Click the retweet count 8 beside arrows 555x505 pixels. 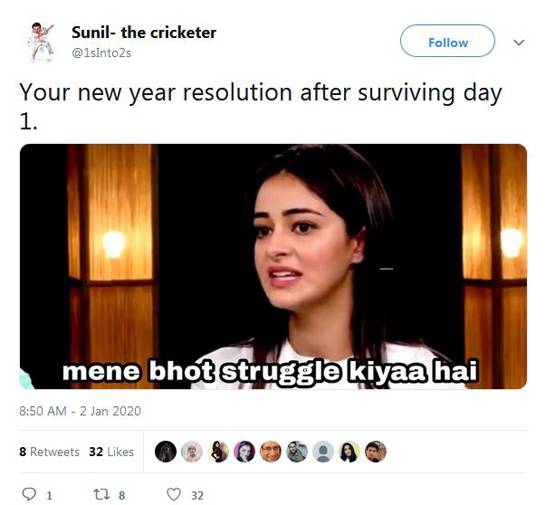coord(121,495)
